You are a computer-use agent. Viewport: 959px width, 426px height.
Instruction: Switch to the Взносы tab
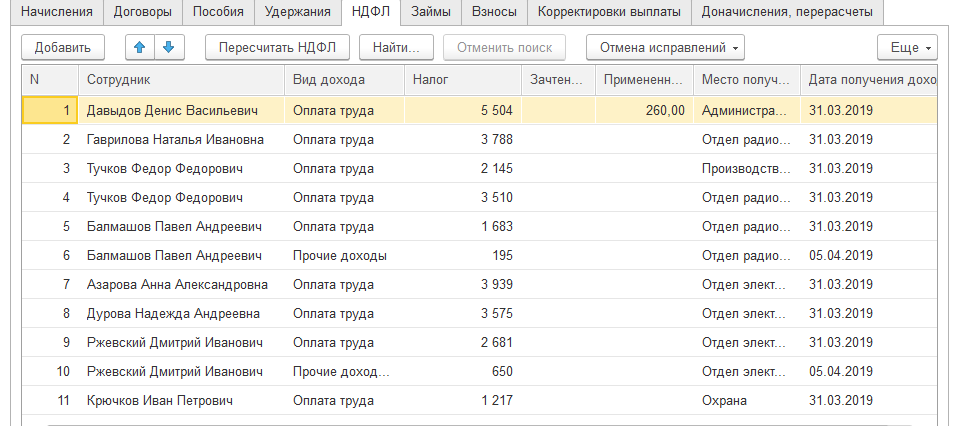493,12
